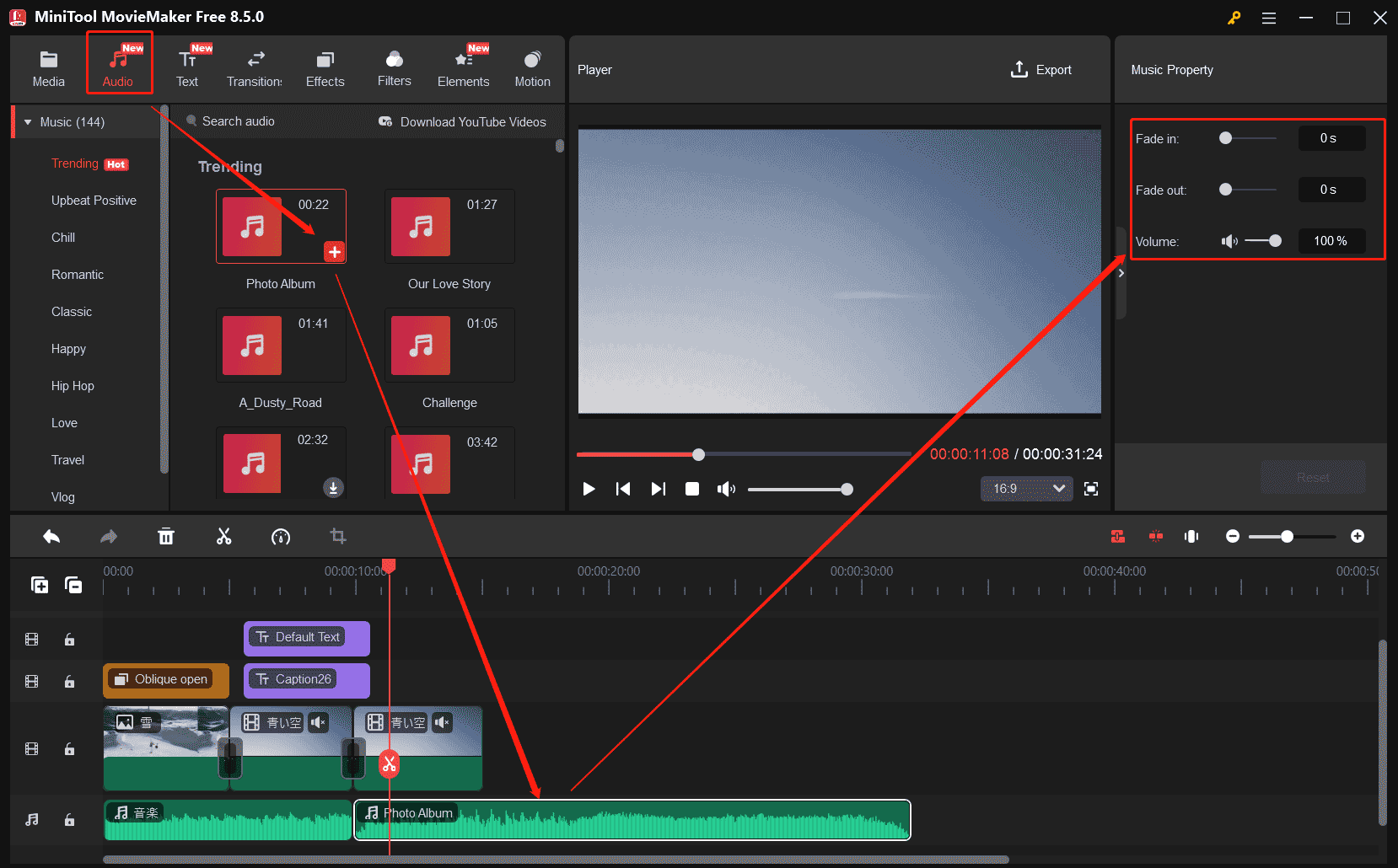Adjust the timeline zoom slider

(1288, 536)
